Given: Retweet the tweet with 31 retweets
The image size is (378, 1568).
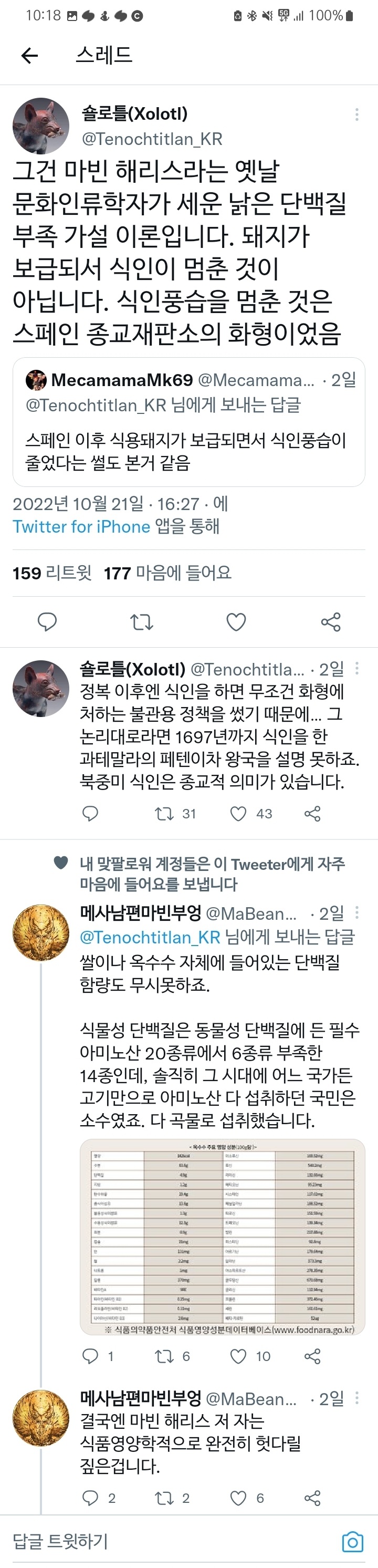Looking at the screenshot, I should tap(164, 814).
